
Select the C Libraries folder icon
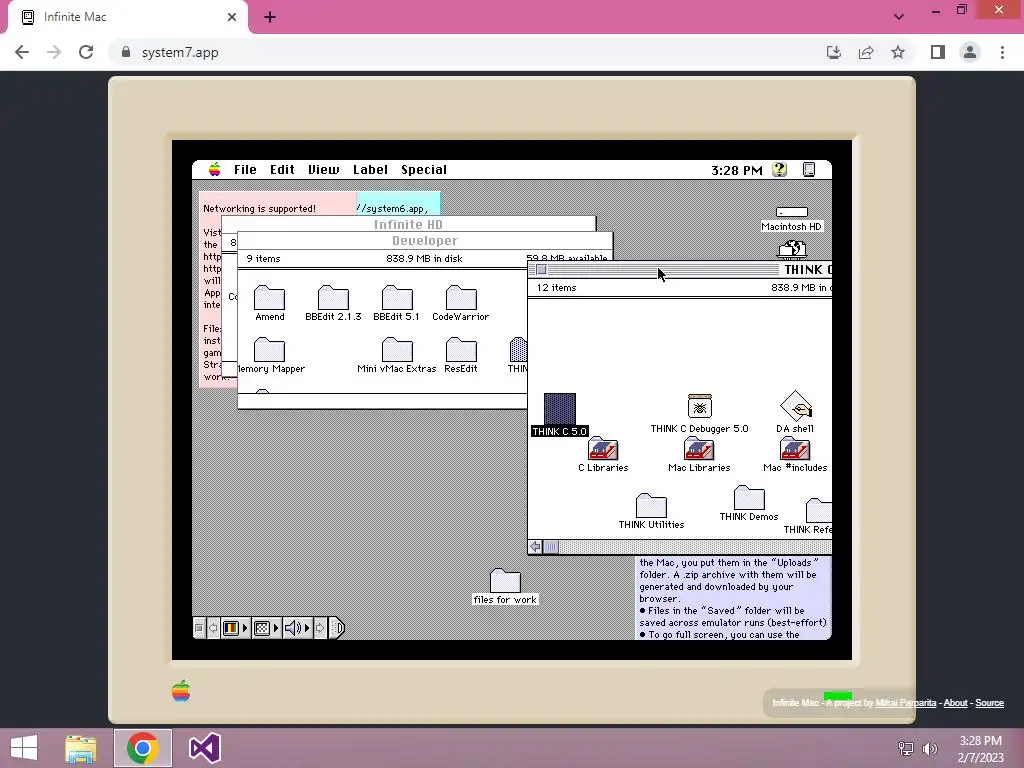[x=603, y=449]
